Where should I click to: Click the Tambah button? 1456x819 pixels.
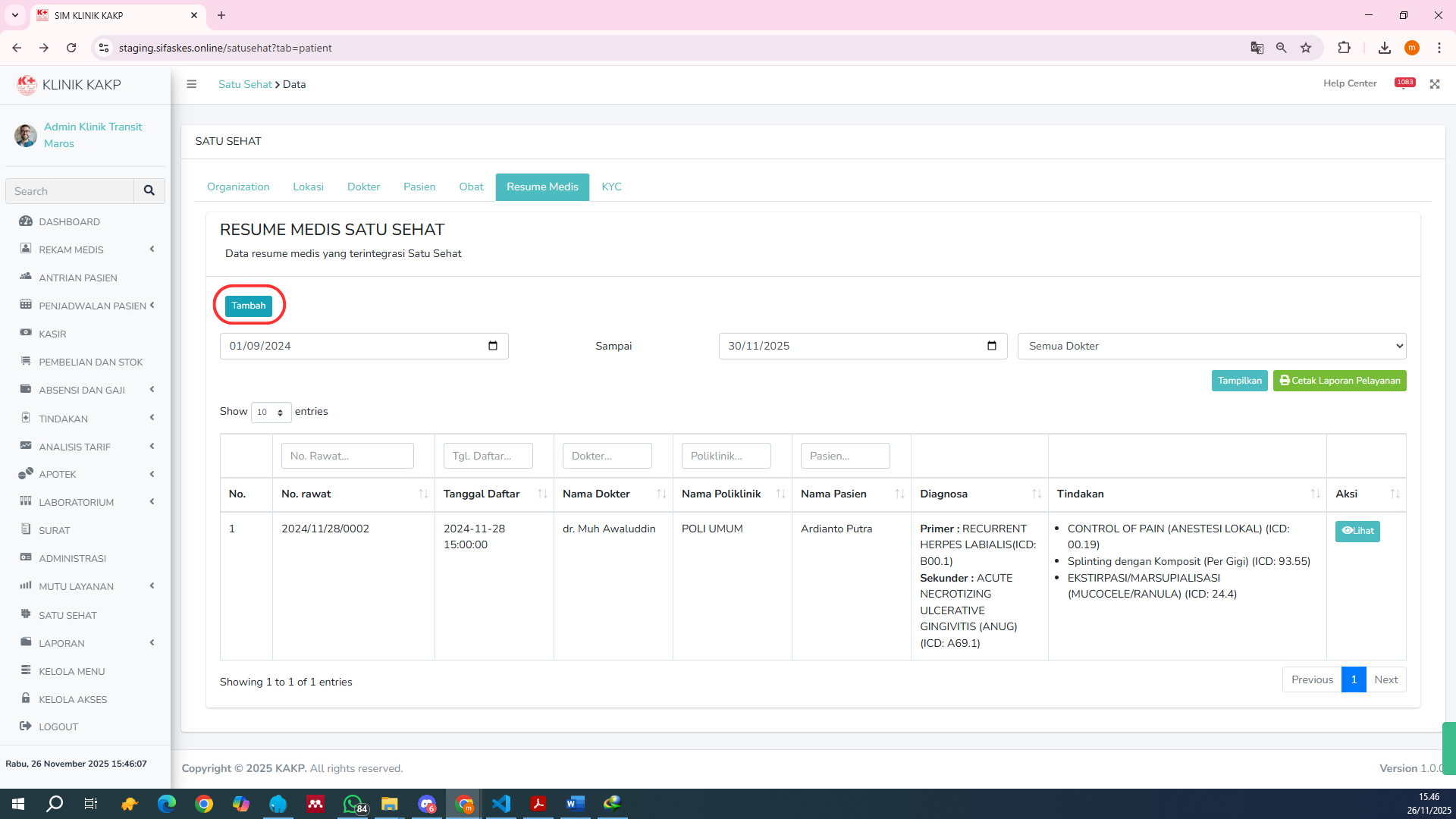[x=249, y=306]
